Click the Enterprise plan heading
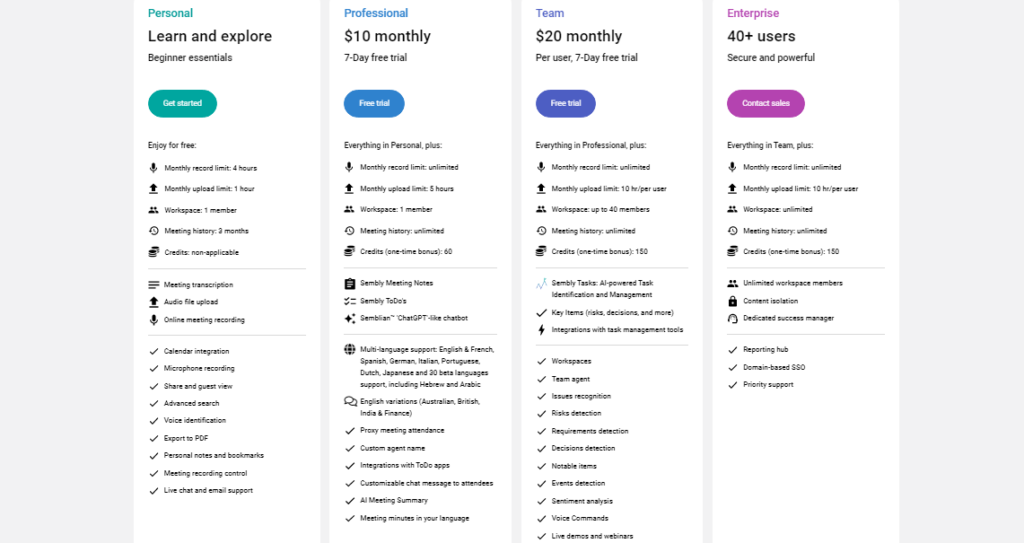Image resolution: width=1024 pixels, height=543 pixels. [x=753, y=13]
